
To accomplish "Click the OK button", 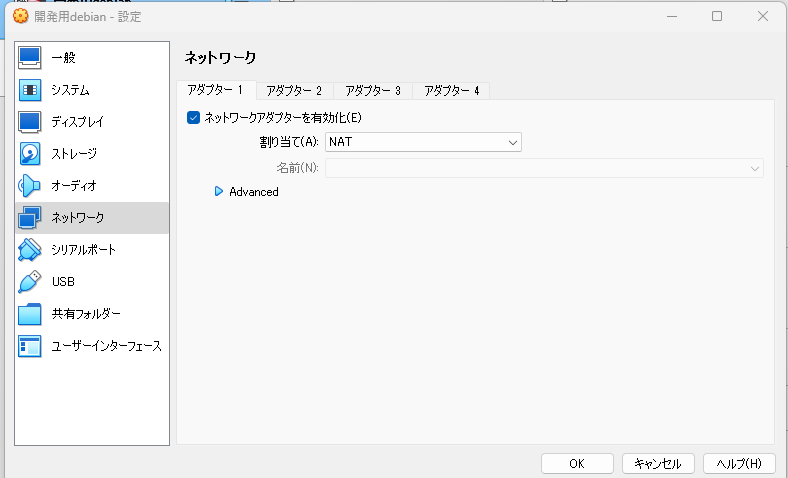I will [x=577, y=463].
